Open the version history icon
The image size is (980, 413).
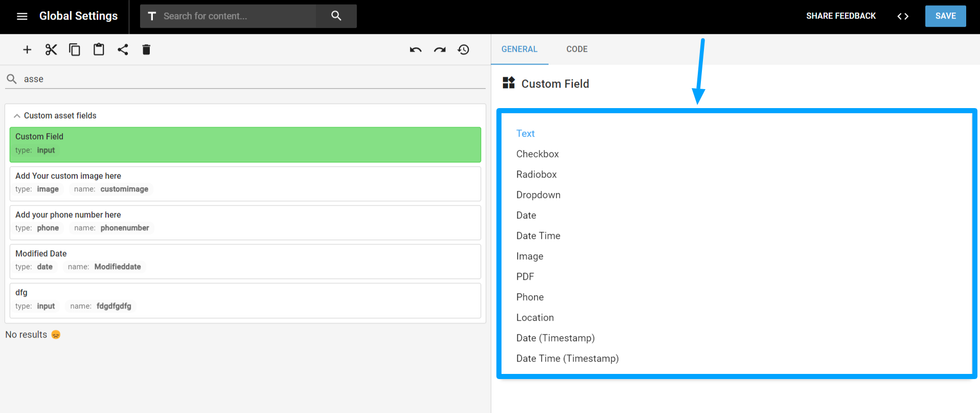[464, 50]
